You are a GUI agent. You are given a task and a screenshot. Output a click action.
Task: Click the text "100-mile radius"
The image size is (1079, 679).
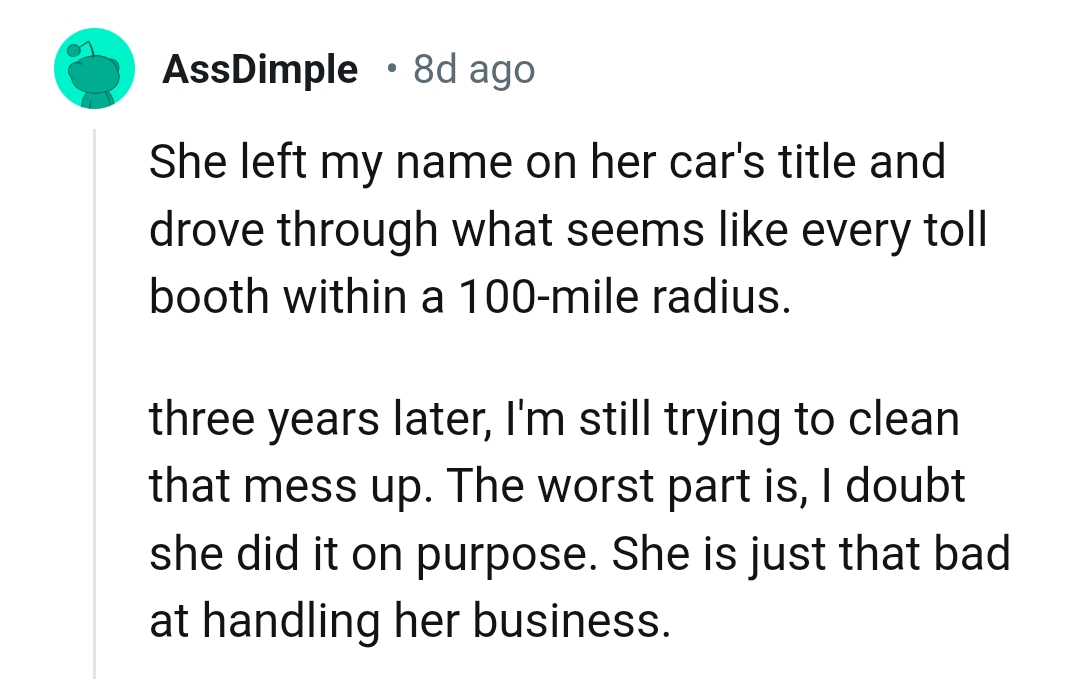click(x=622, y=297)
